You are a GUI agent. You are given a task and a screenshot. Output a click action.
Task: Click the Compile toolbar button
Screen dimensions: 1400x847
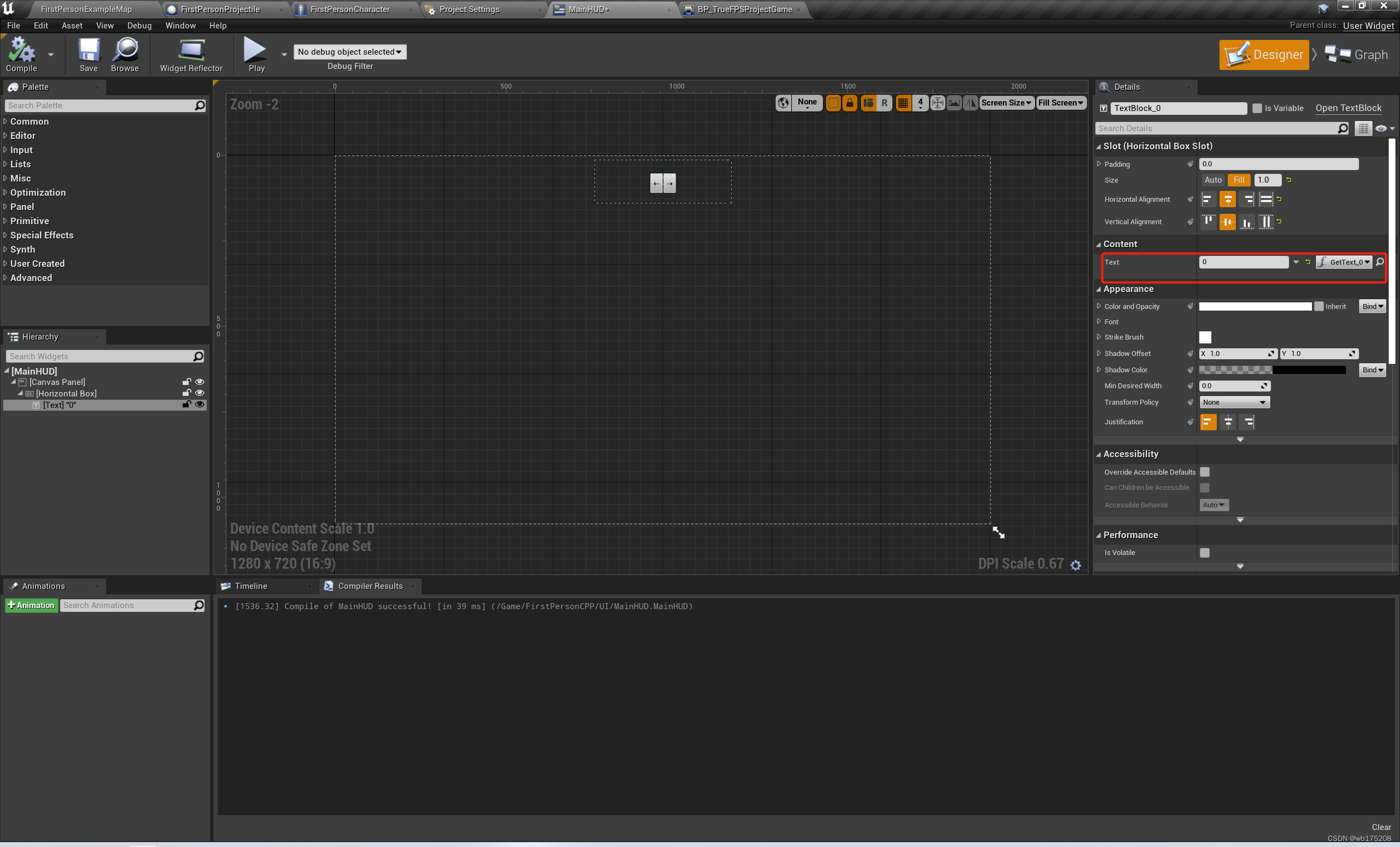click(x=21, y=55)
